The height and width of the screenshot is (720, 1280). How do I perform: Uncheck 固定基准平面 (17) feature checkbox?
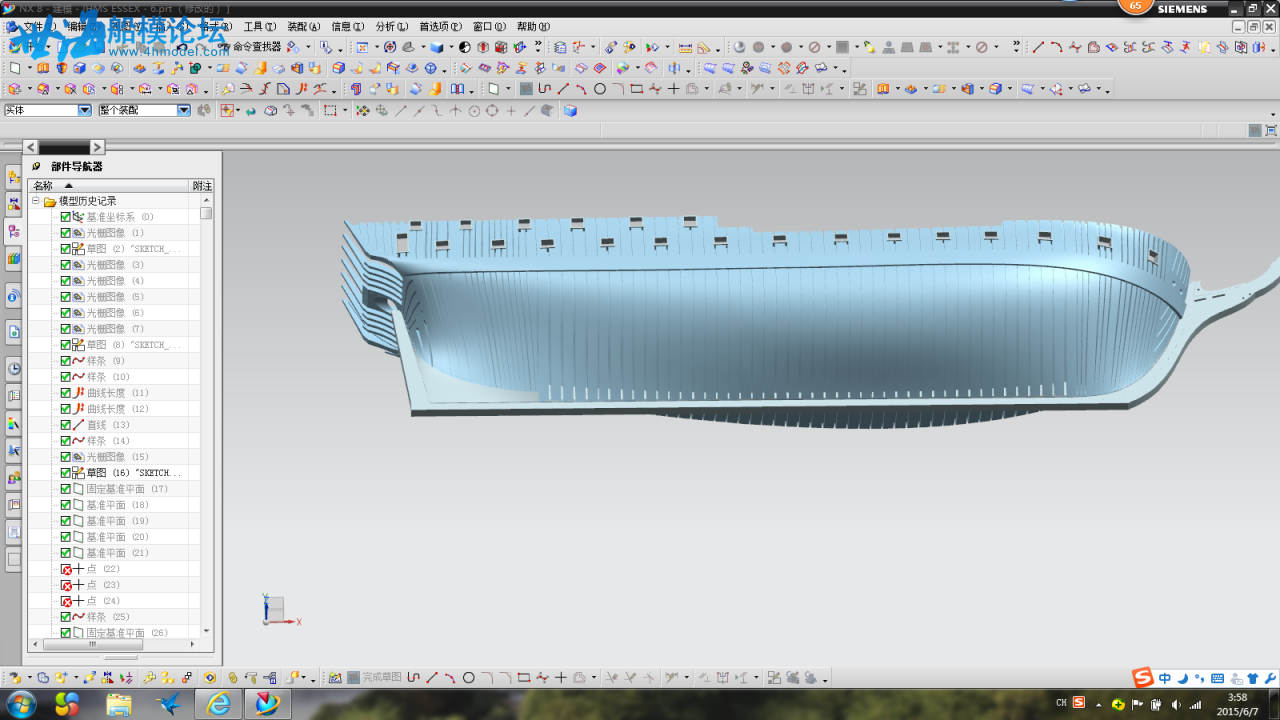click(x=66, y=489)
